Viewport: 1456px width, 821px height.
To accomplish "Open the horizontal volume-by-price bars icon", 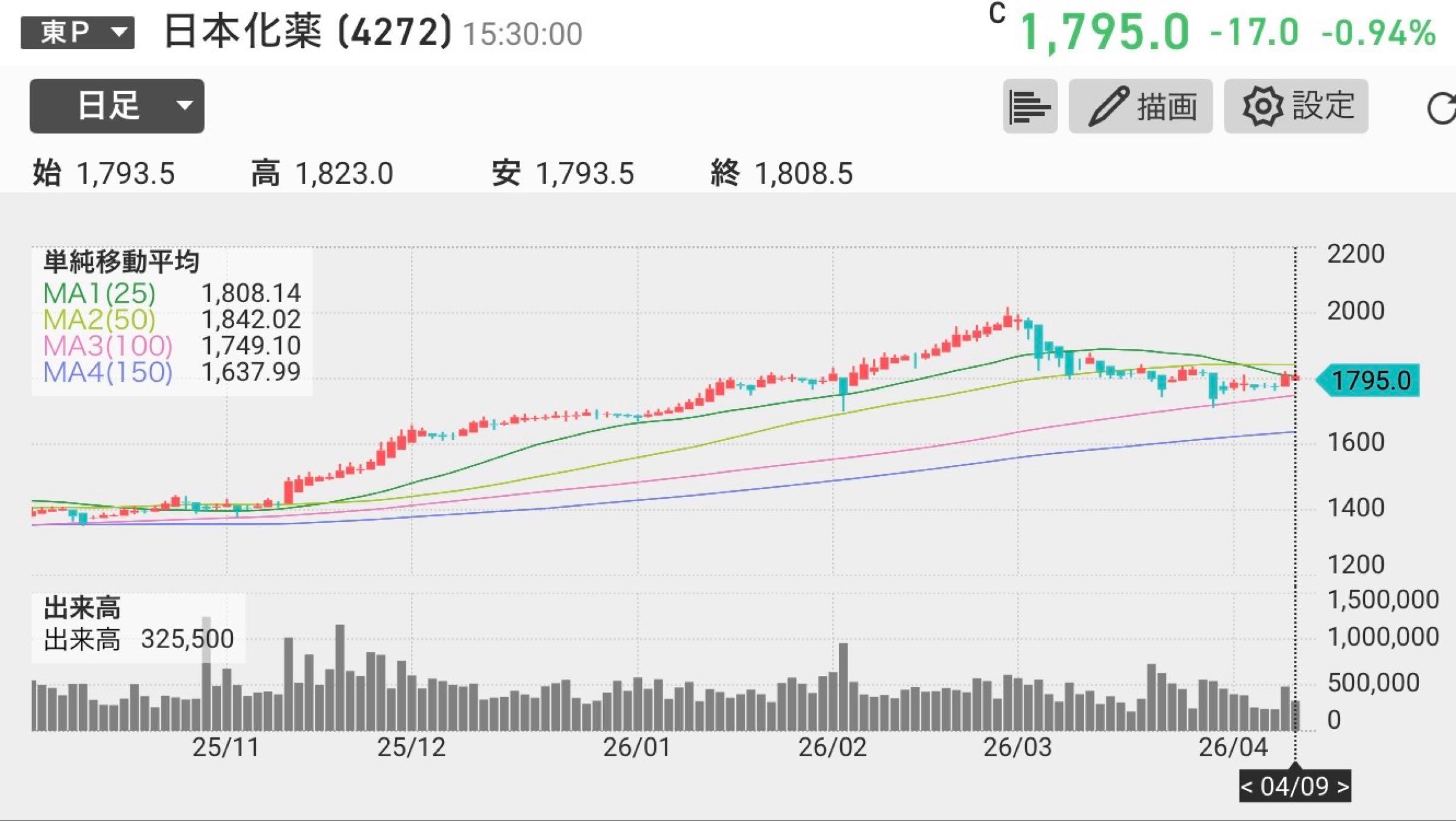I will (1030, 106).
